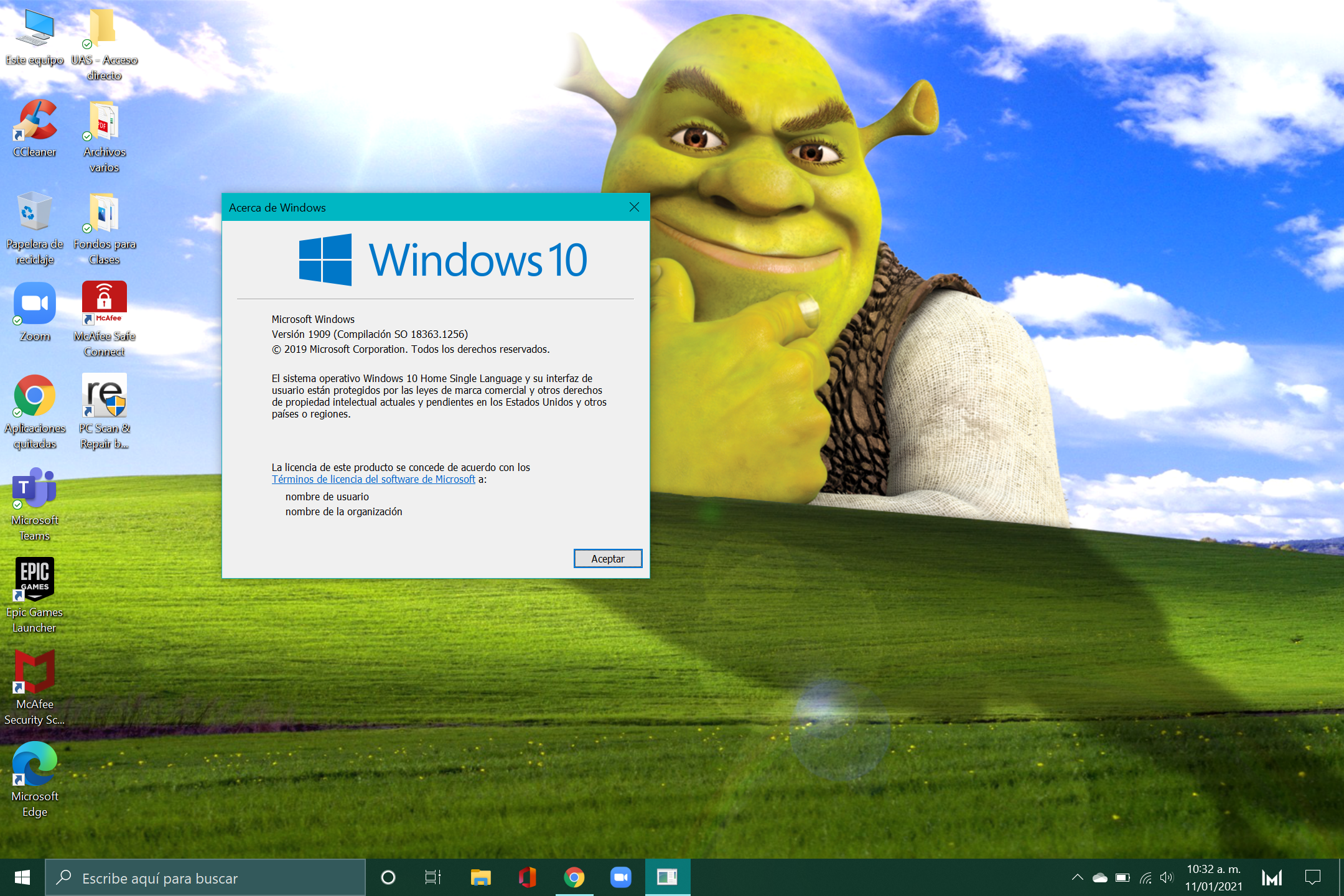Image resolution: width=1344 pixels, height=896 pixels.
Task: Open UAS - Acceso directo folder
Action: point(104,45)
